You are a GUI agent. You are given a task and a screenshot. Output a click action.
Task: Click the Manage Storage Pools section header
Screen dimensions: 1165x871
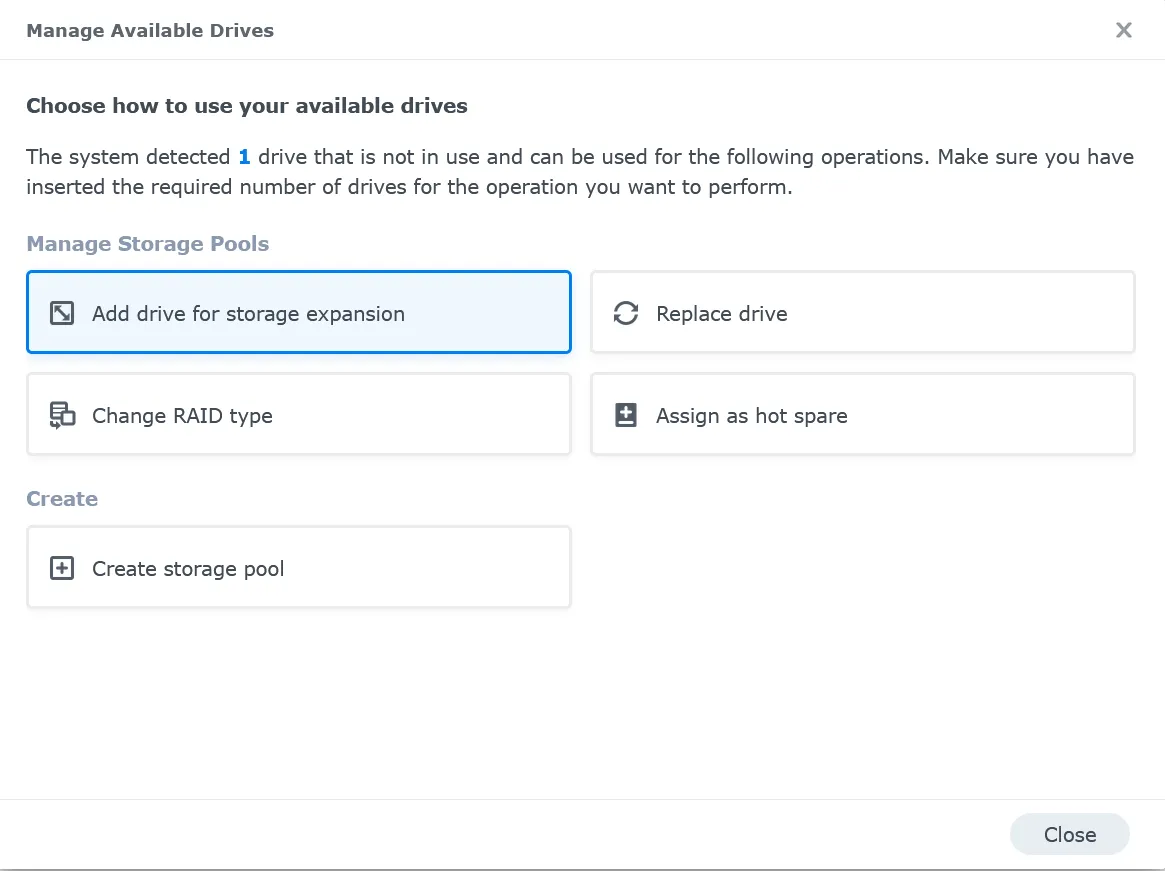click(147, 244)
